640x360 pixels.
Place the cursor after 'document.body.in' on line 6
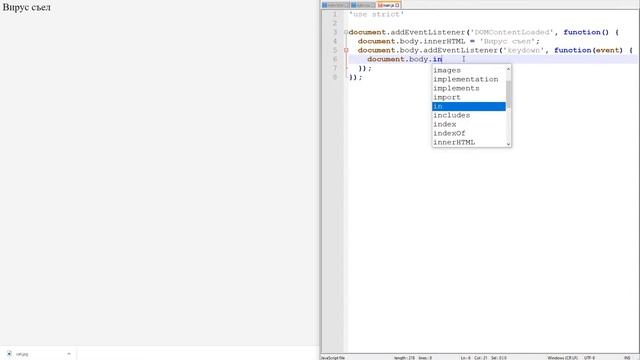pyautogui.click(x=442, y=59)
